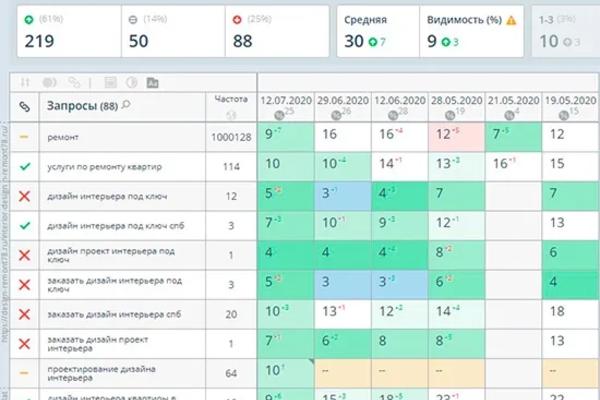Open the Средняя average position card
This screenshot has width=600, height=400.
[378, 31]
